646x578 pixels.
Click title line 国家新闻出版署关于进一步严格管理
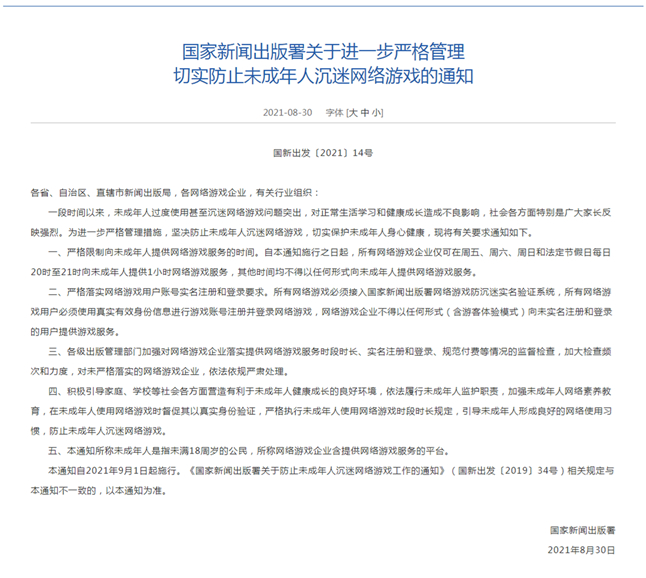323,50
